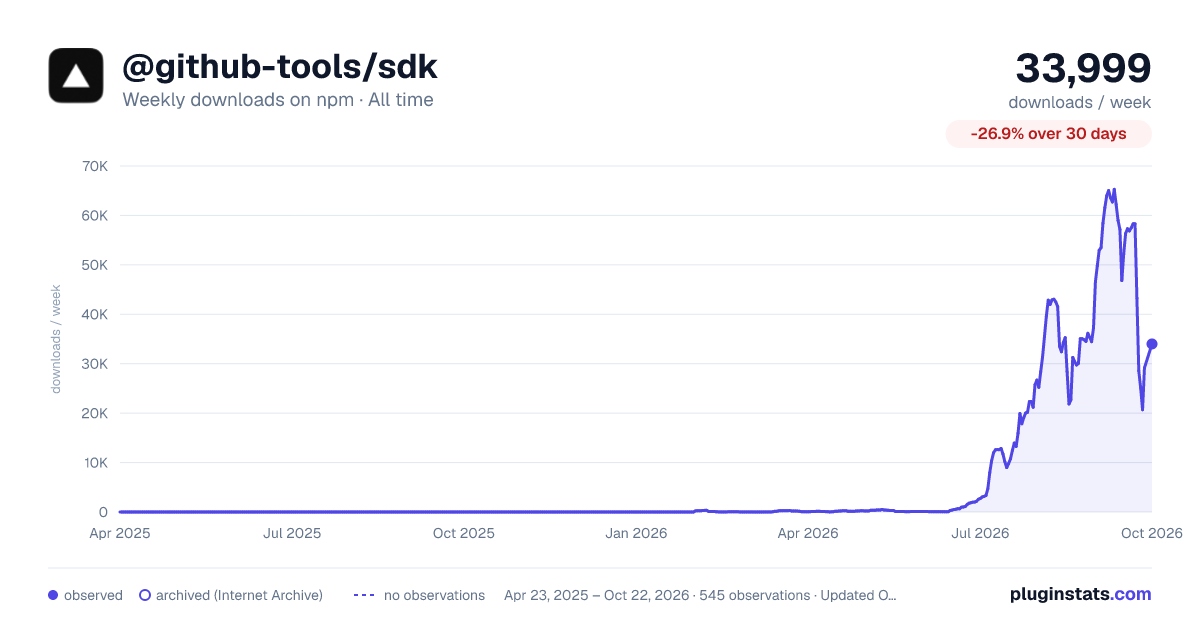Click the Oct 2026 x-axis label
The width and height of the screenshot is (1200, 630).
tap(1152, 533)
